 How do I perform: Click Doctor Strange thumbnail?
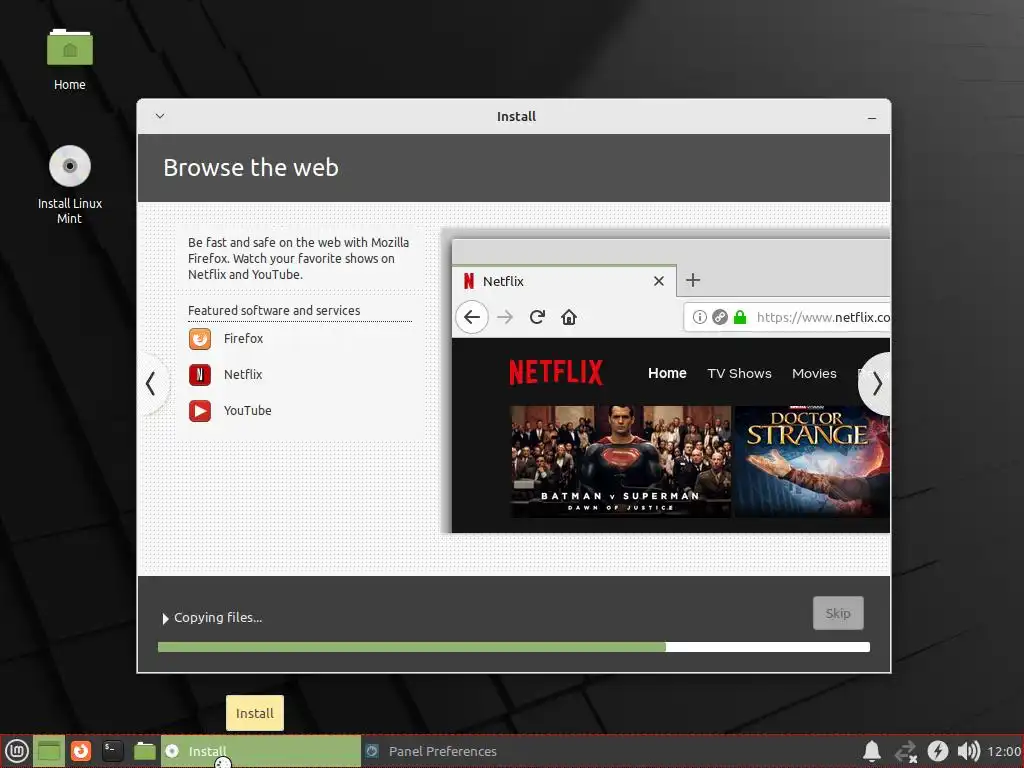tap(812, 462)
